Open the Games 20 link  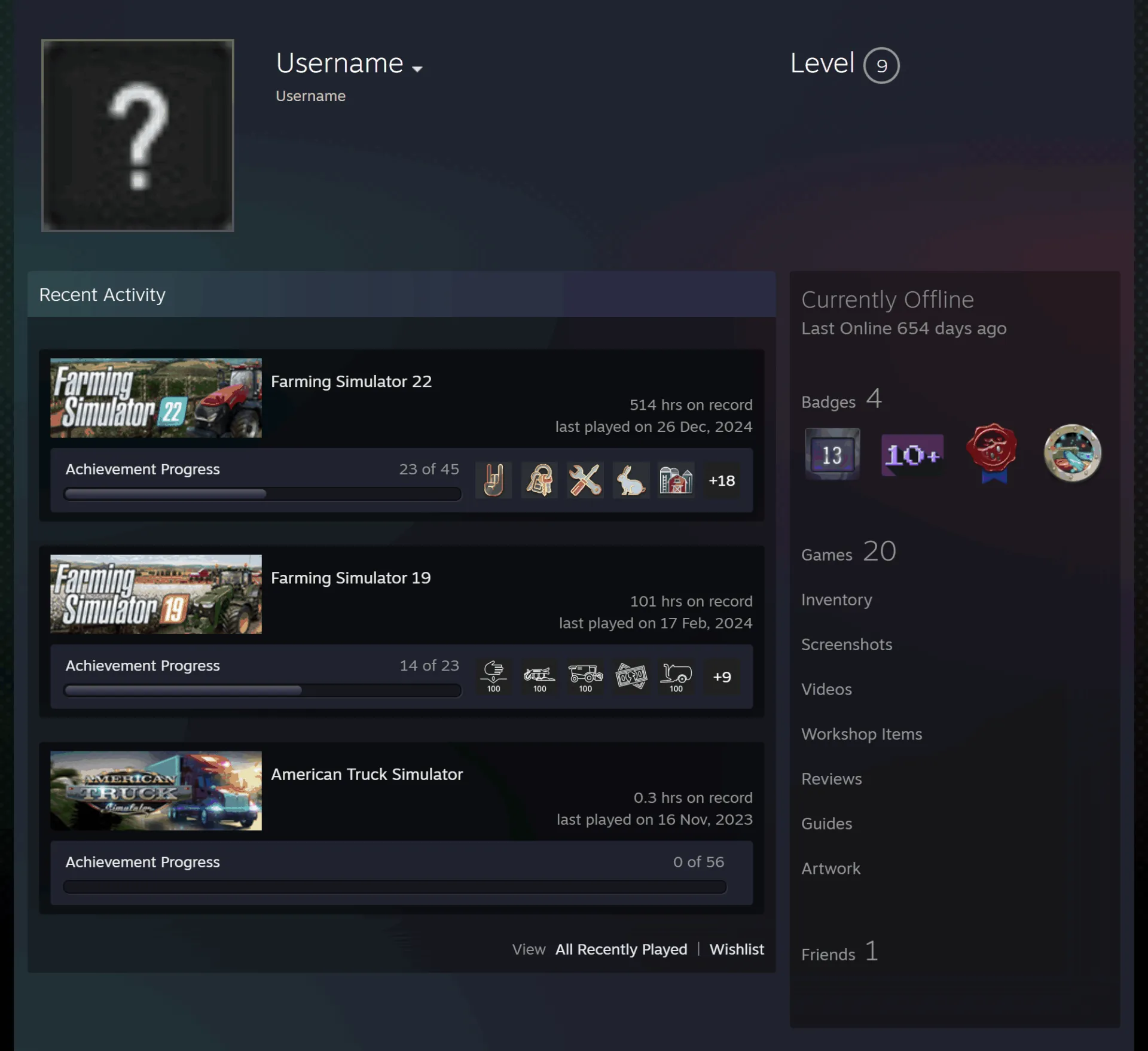point(848,552)
